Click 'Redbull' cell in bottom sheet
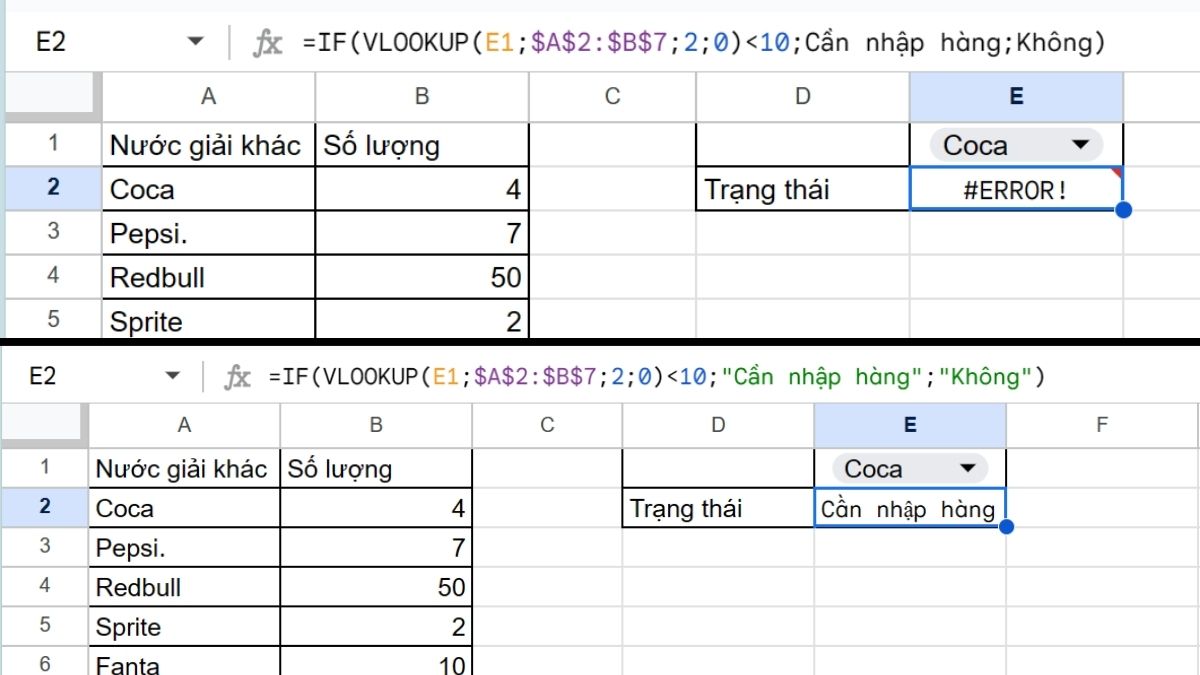The width and height of the screenshot is (1200, 675). (184, 586)
